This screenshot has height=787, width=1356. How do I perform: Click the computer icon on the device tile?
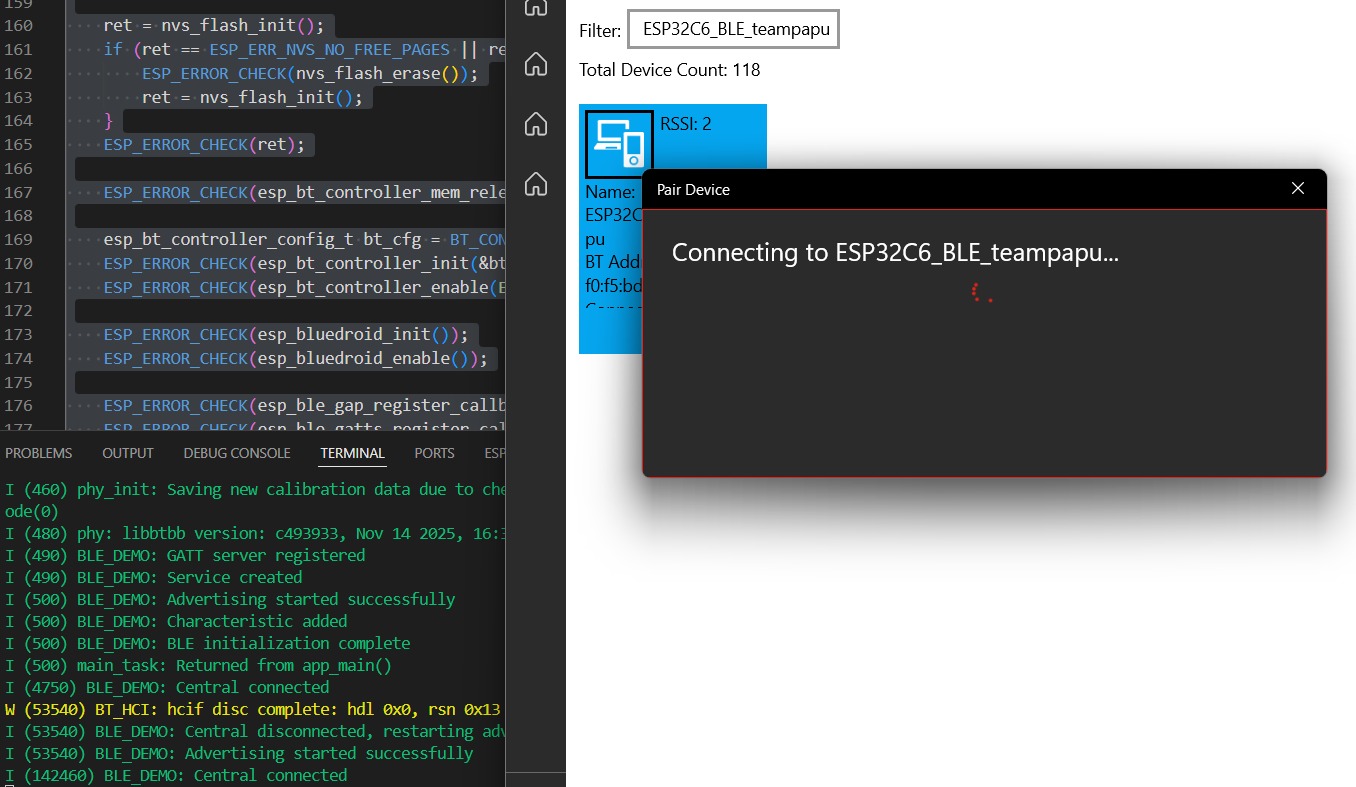(x=617, y=143)
